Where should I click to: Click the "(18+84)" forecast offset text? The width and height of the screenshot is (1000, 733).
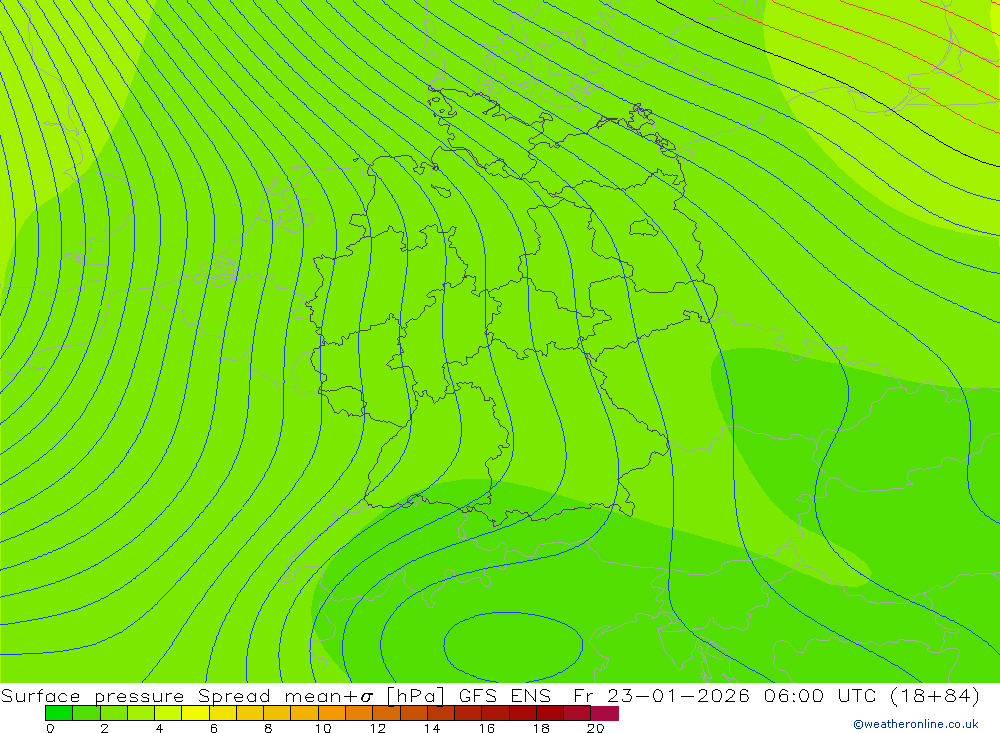click(x=934, y=695)
